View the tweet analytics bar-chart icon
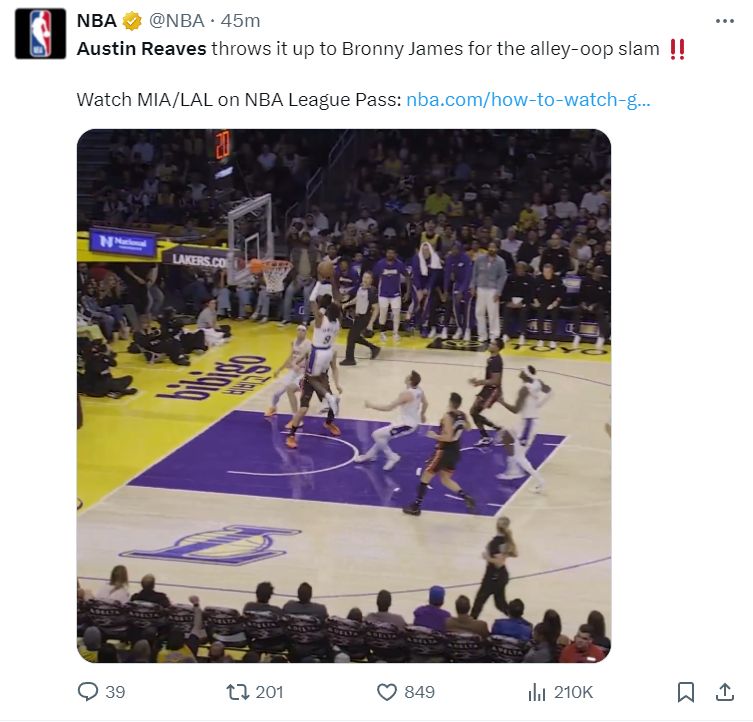The image size is (753, 722). pos(537,691)
